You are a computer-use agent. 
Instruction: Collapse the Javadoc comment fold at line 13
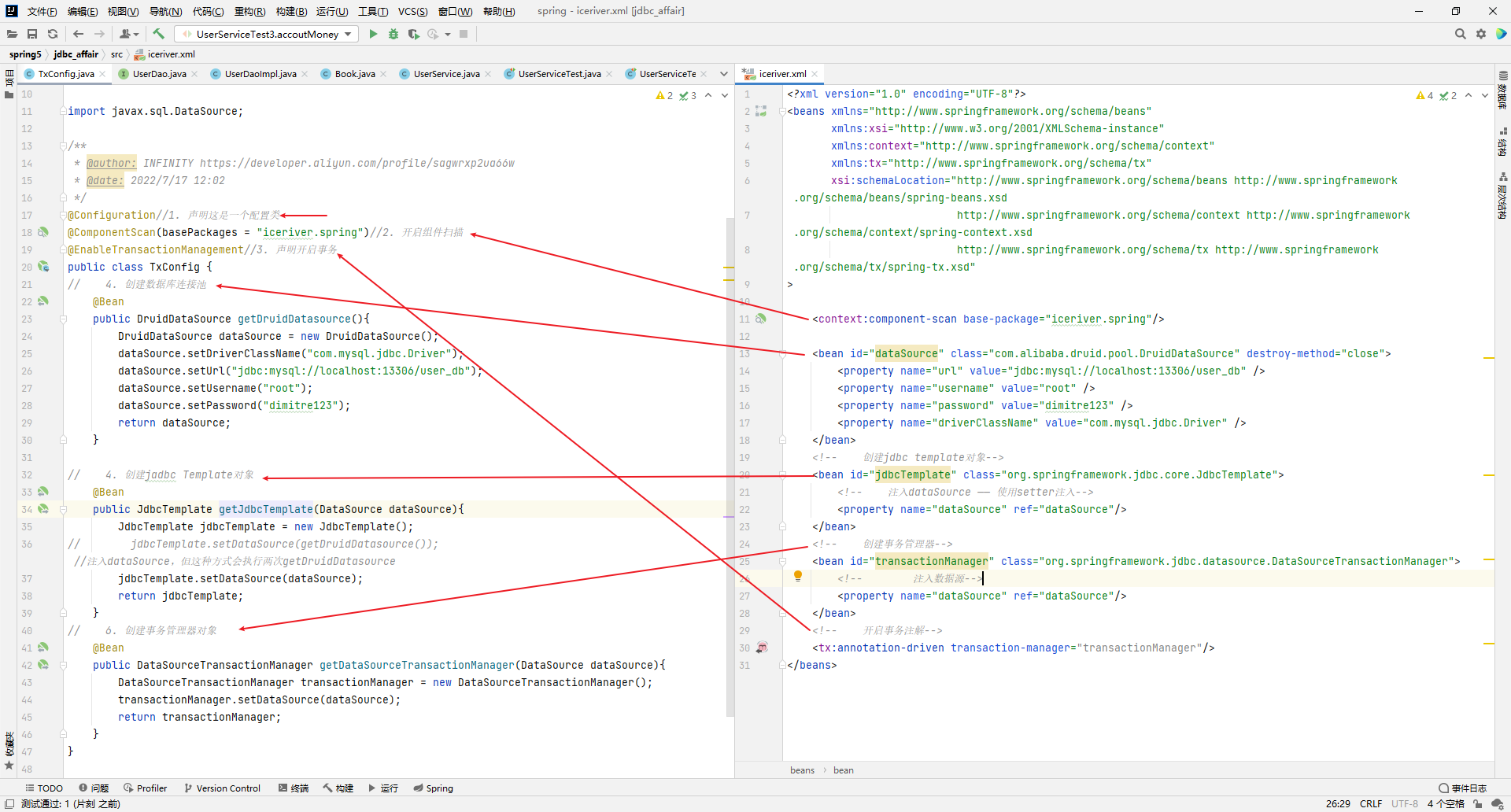click(63, 146)
